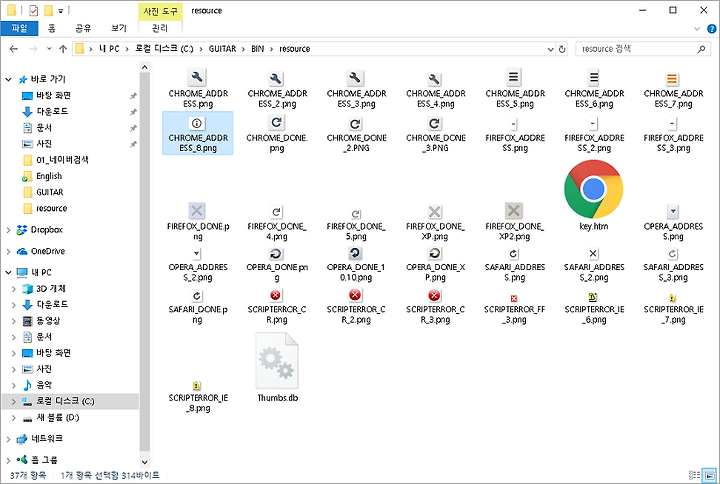This screenshot has width=720, height=484.
Task: Select the OPERA_DONE_10.10.png file
Action: [356, 264]
